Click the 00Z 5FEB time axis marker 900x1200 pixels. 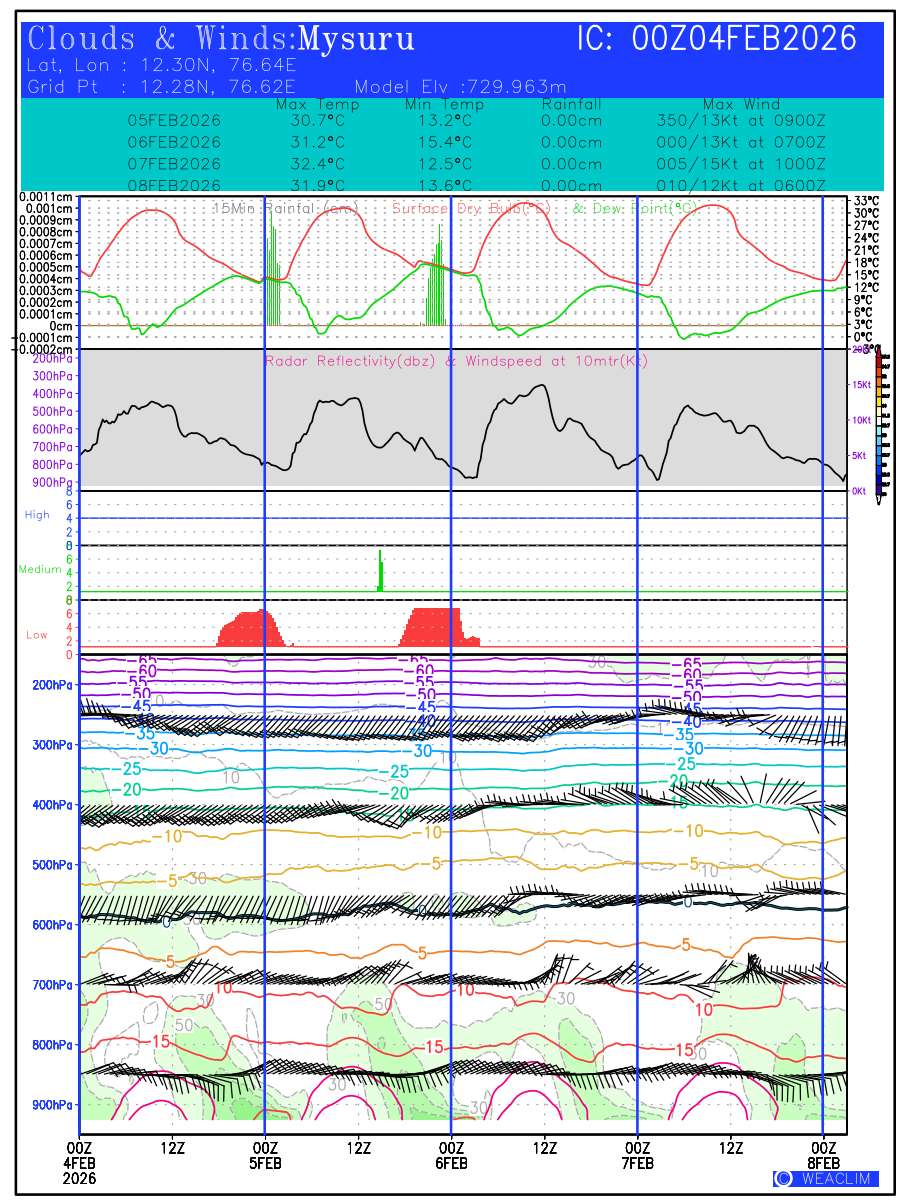pos(264,1154)
